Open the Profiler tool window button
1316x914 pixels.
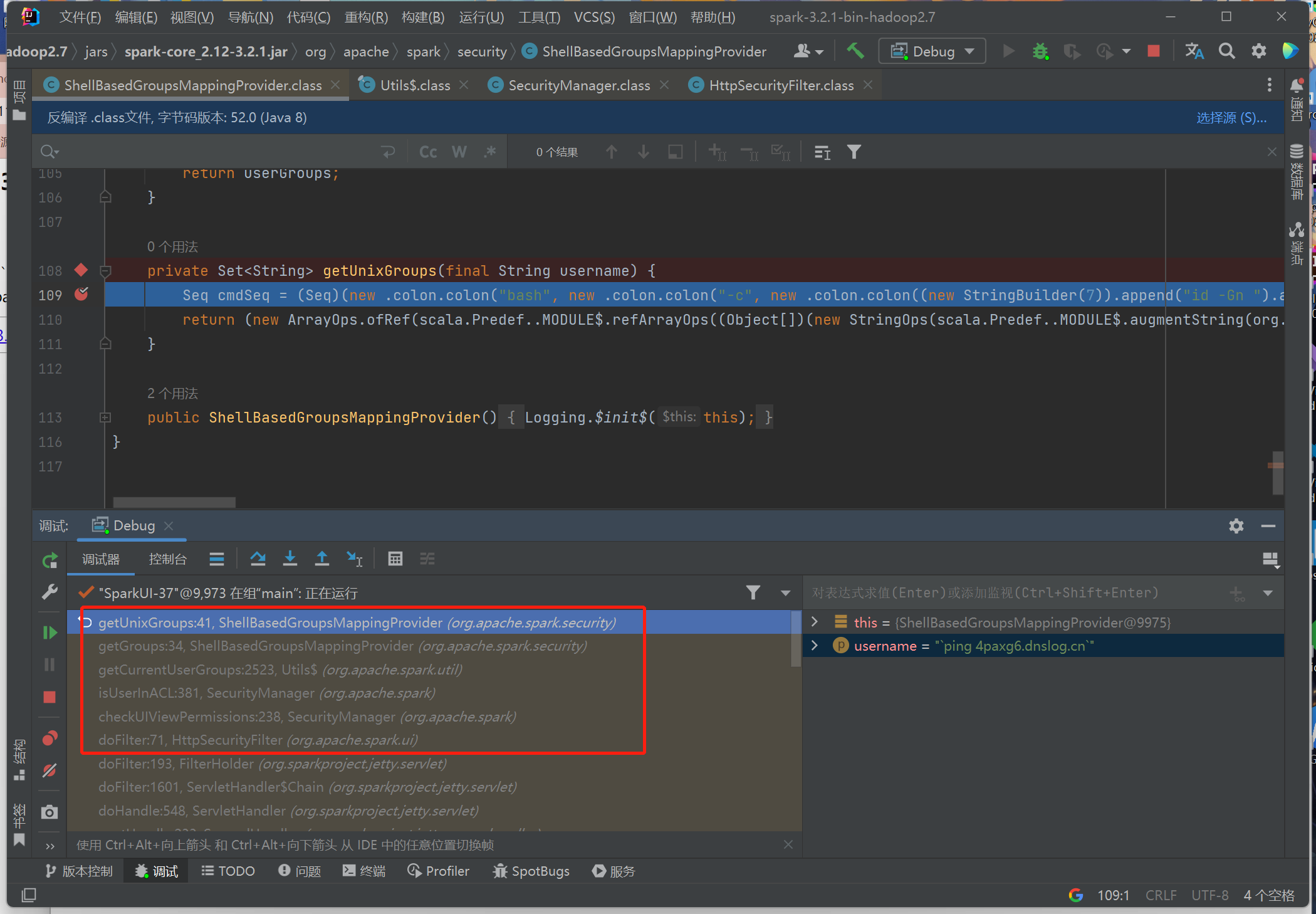pos(438,871)
